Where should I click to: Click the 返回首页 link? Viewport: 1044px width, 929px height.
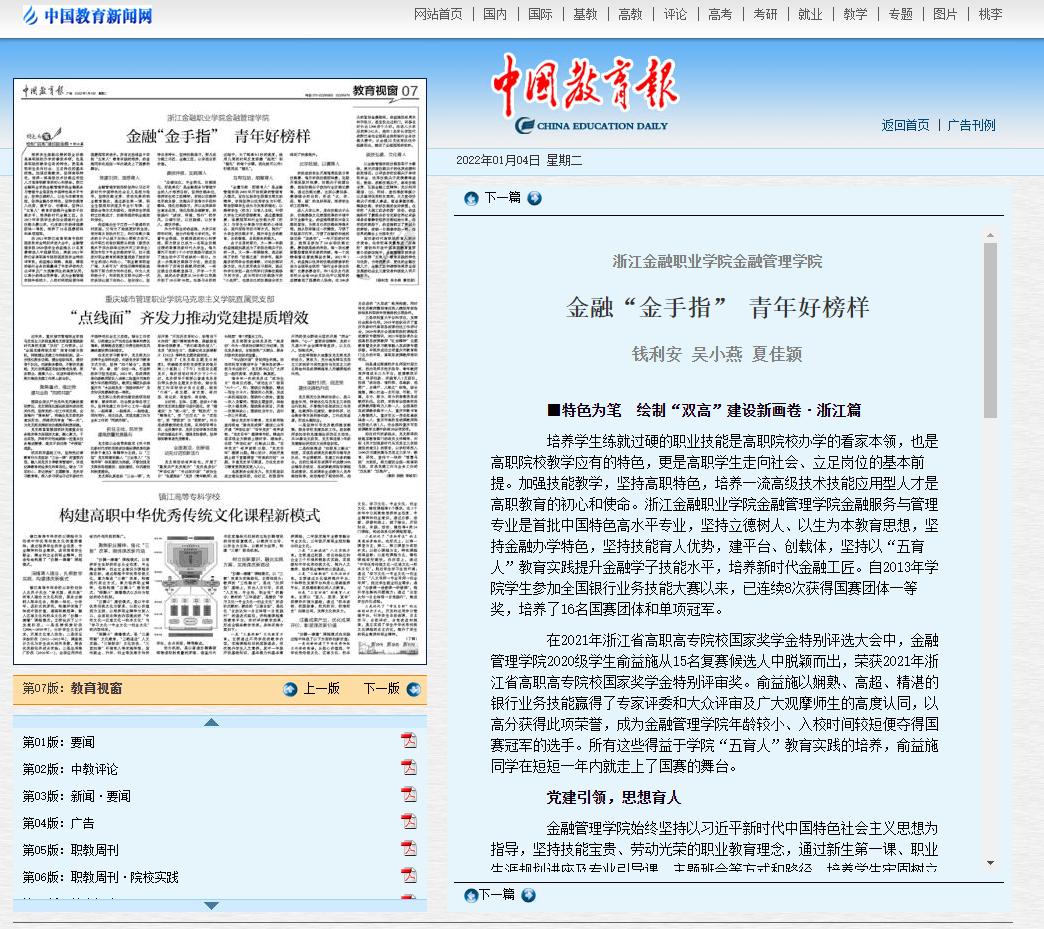(906, 125)
